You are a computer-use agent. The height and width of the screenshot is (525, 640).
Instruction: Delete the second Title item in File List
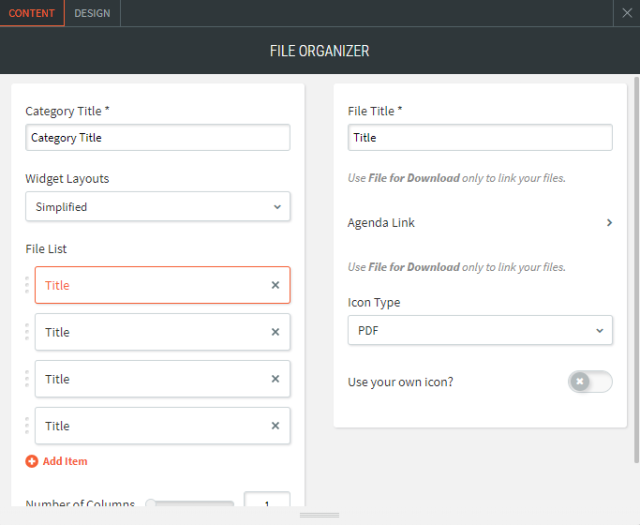(276, 332)
